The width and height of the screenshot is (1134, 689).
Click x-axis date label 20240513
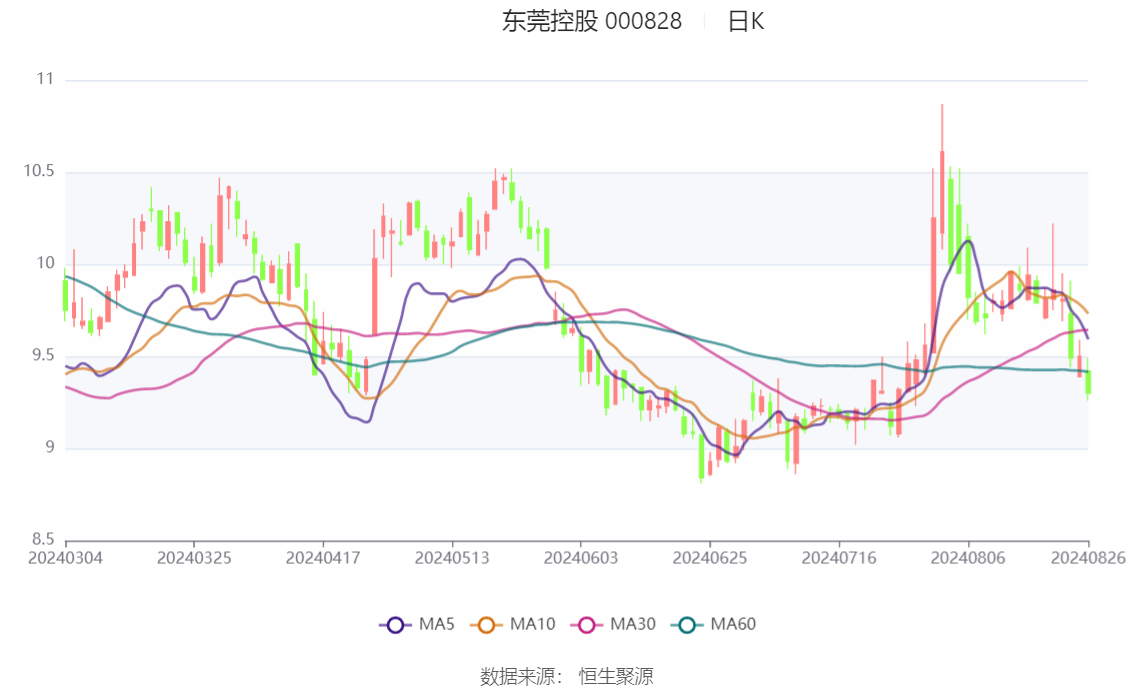452,558
